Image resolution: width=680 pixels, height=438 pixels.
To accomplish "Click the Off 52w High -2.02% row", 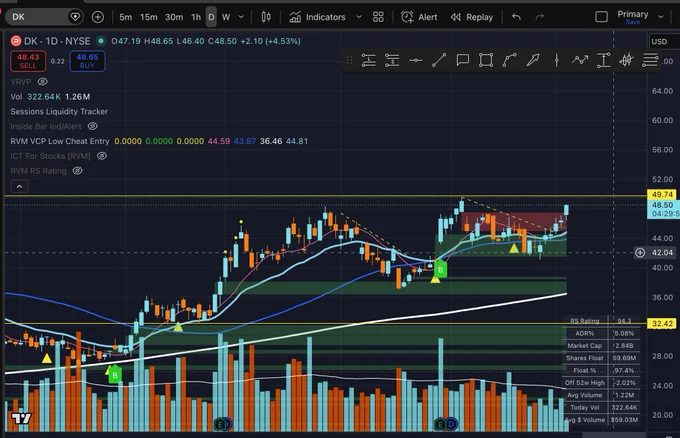I will pos(602,382).
